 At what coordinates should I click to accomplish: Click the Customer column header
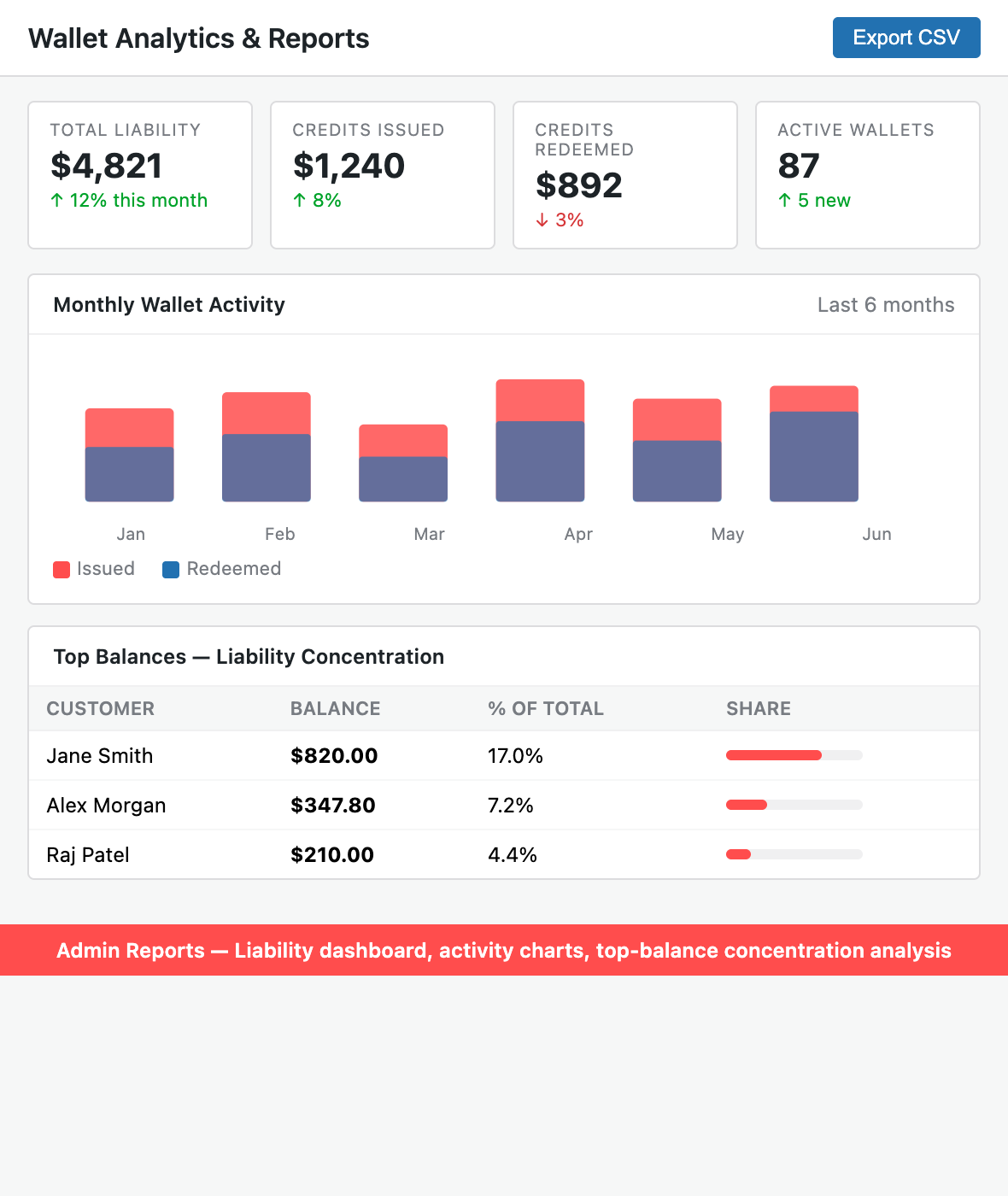tap(101, 708)
